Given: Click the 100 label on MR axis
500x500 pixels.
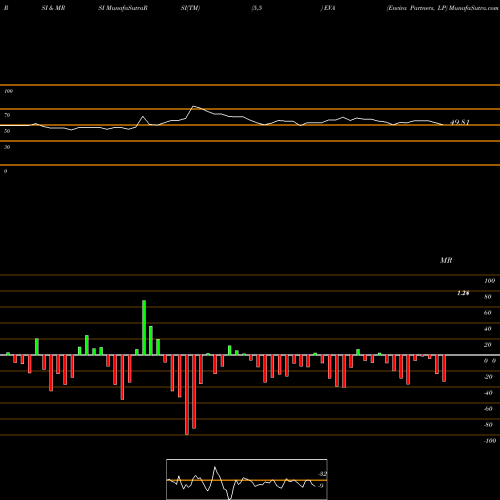Looking at the screenshot, I should pos(489,281).
